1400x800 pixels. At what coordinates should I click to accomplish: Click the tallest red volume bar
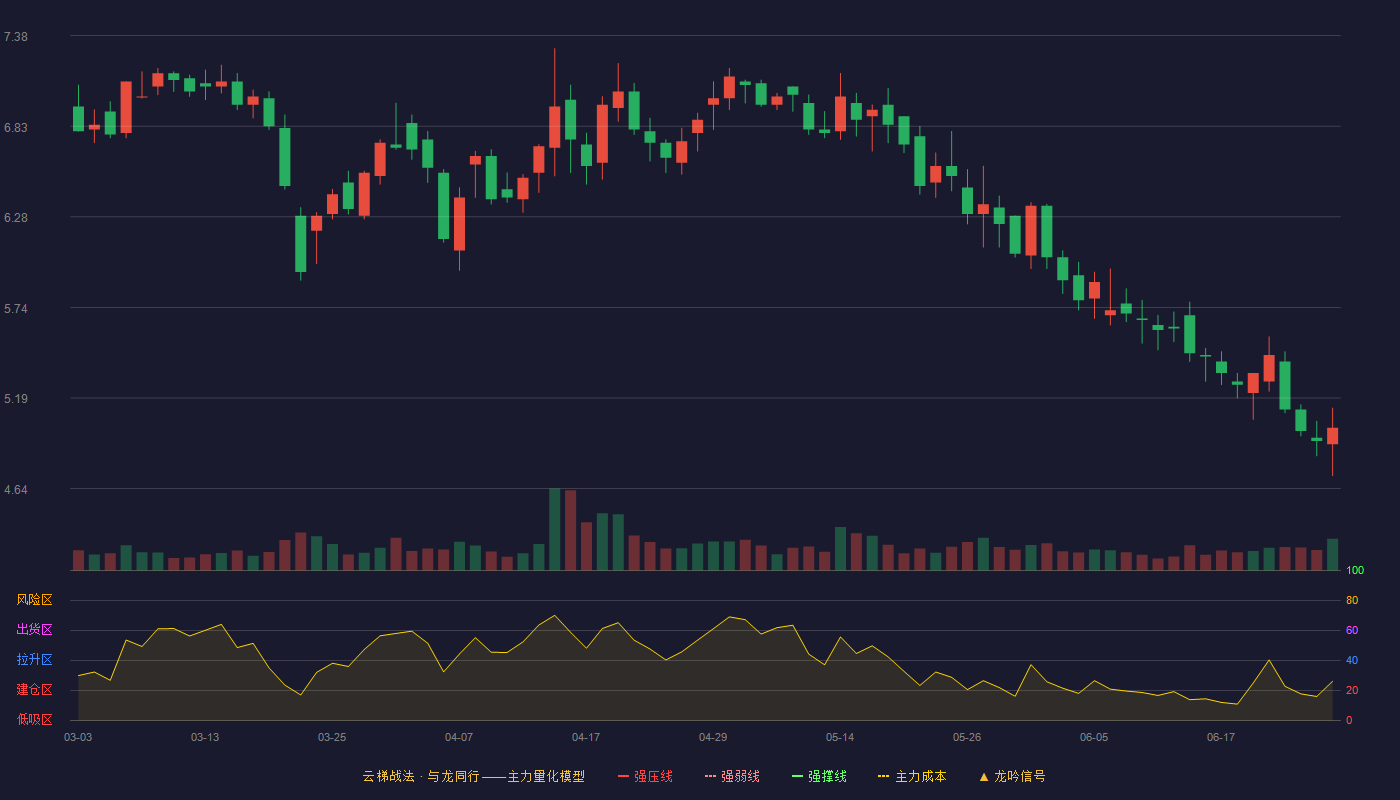[x=570, y=530]
